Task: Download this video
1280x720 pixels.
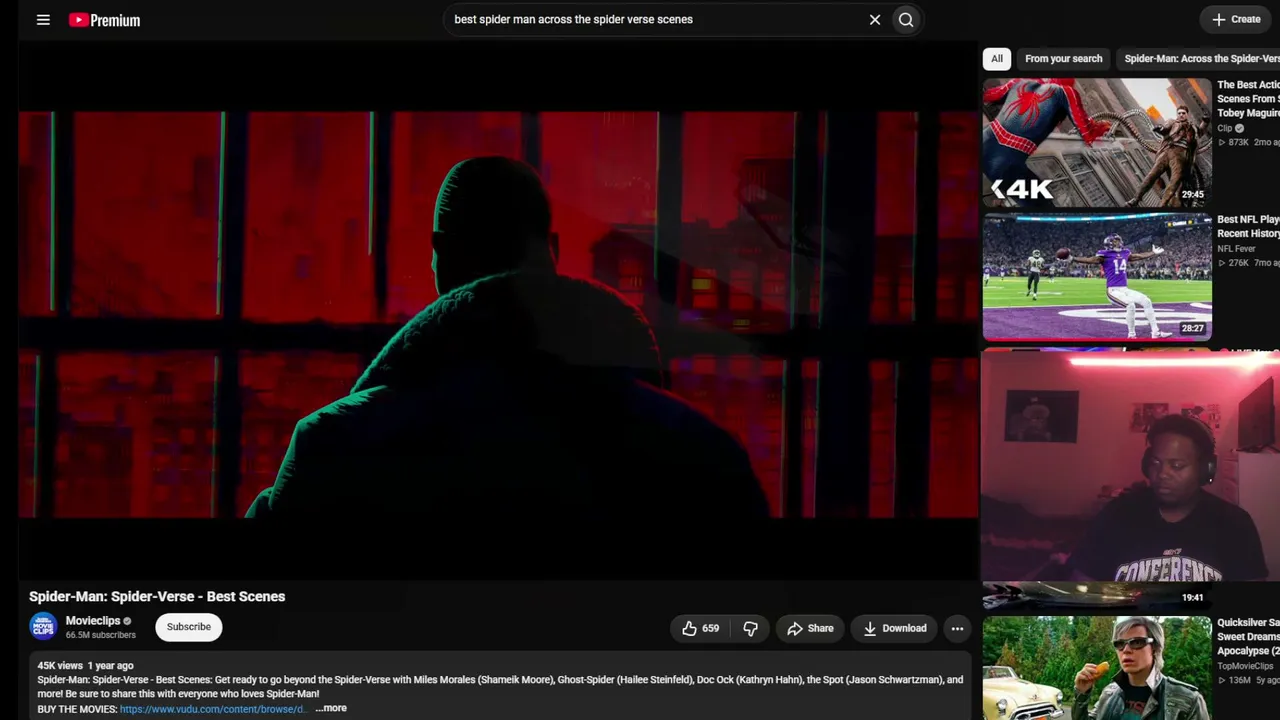Action: coord(895,628)
